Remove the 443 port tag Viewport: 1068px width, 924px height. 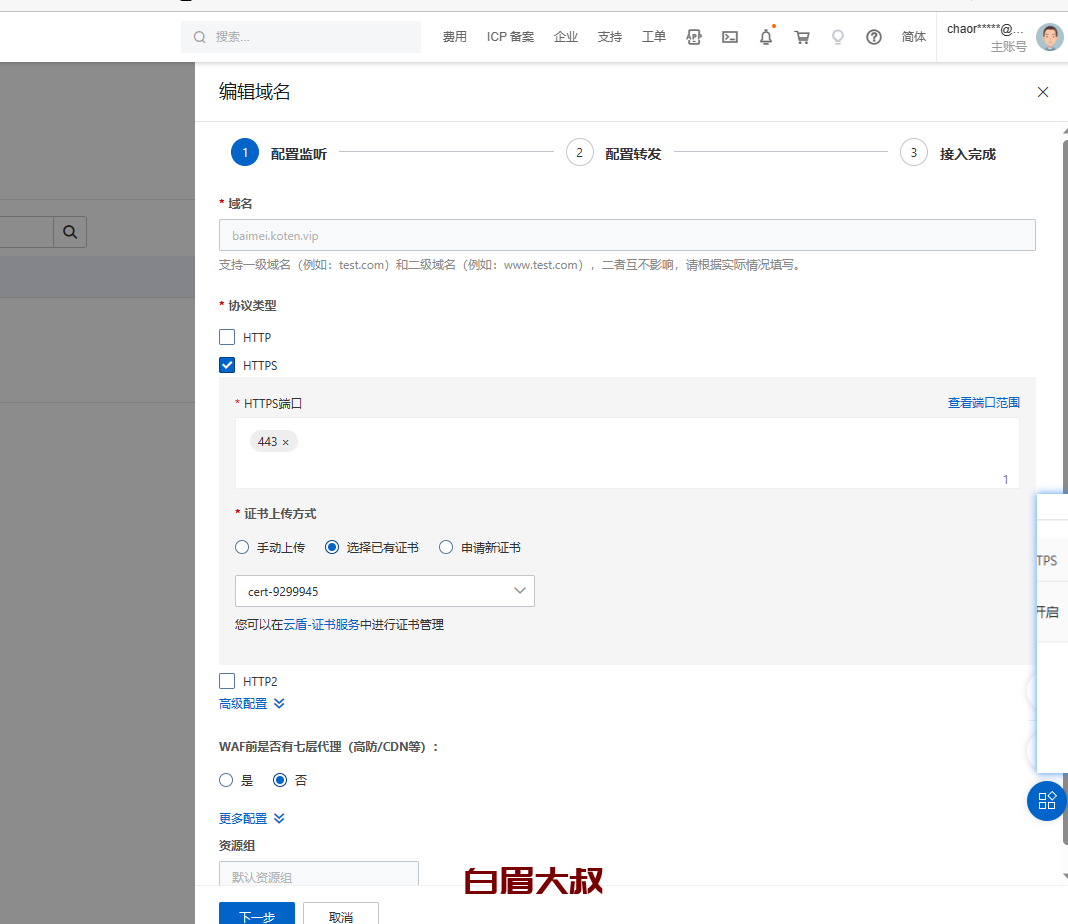pyautogui.click(x=285, y=443)
